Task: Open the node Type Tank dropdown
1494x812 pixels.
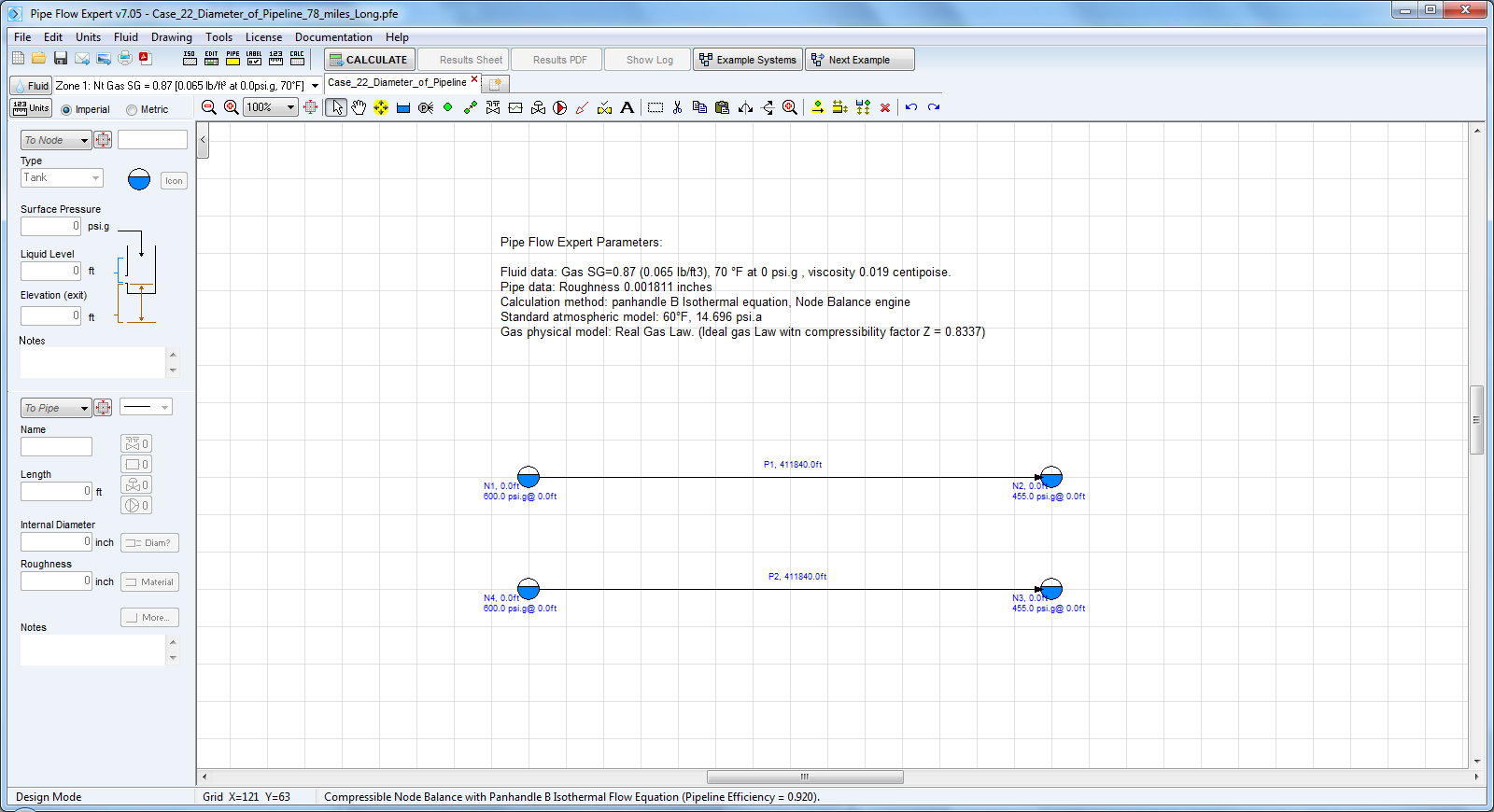Action: pos(62,177)
